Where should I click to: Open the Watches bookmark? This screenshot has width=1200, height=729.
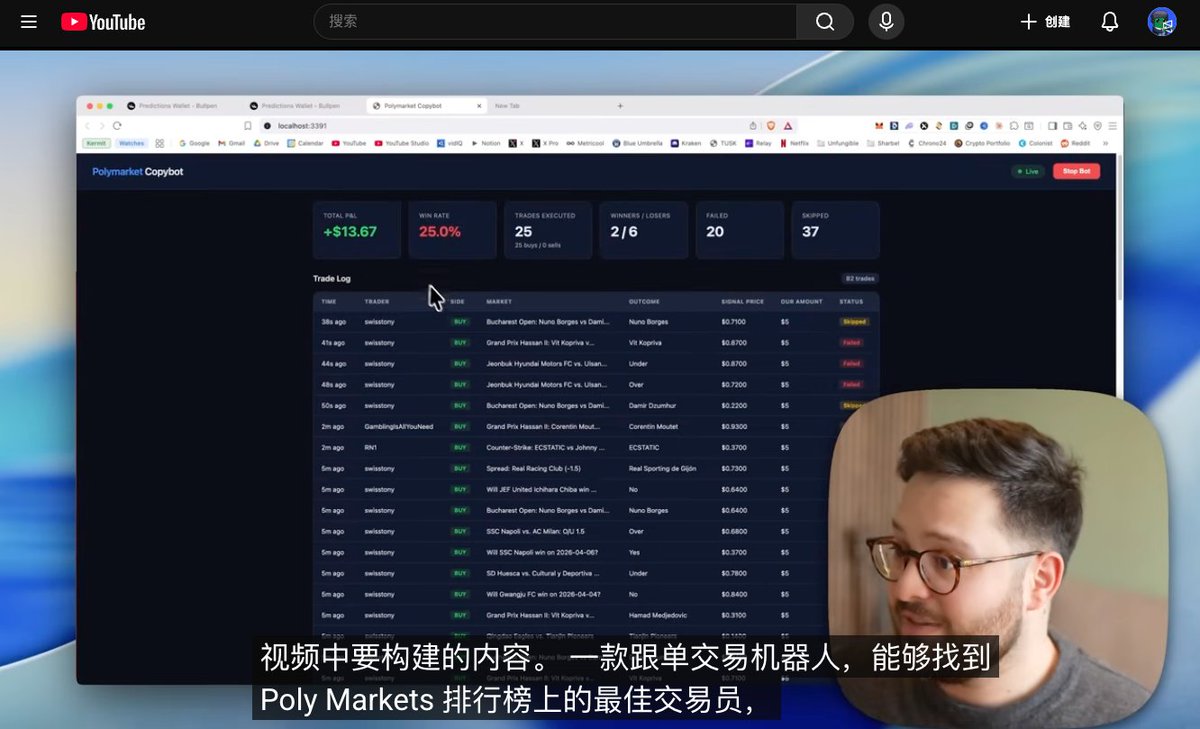point(131,143)
